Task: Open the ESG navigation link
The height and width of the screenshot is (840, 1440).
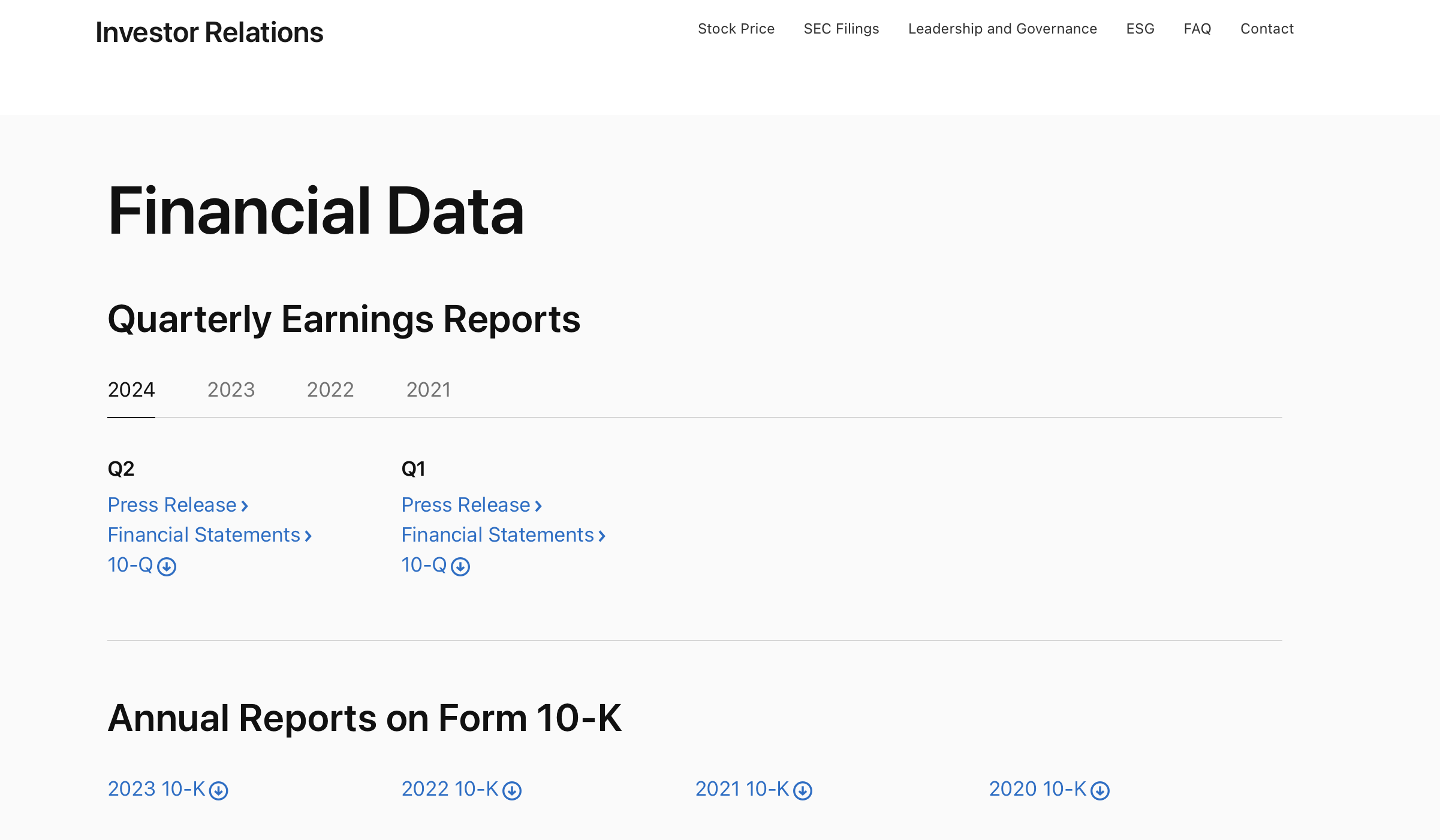Action: [x=1140, y=29]
